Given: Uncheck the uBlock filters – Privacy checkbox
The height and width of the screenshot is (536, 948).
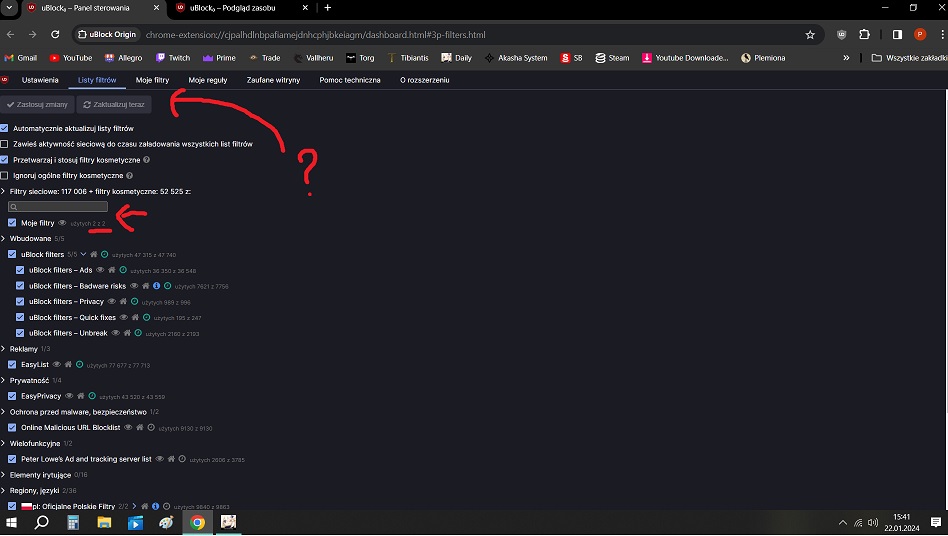Looking at the screenshot, I should click(20, 301).
